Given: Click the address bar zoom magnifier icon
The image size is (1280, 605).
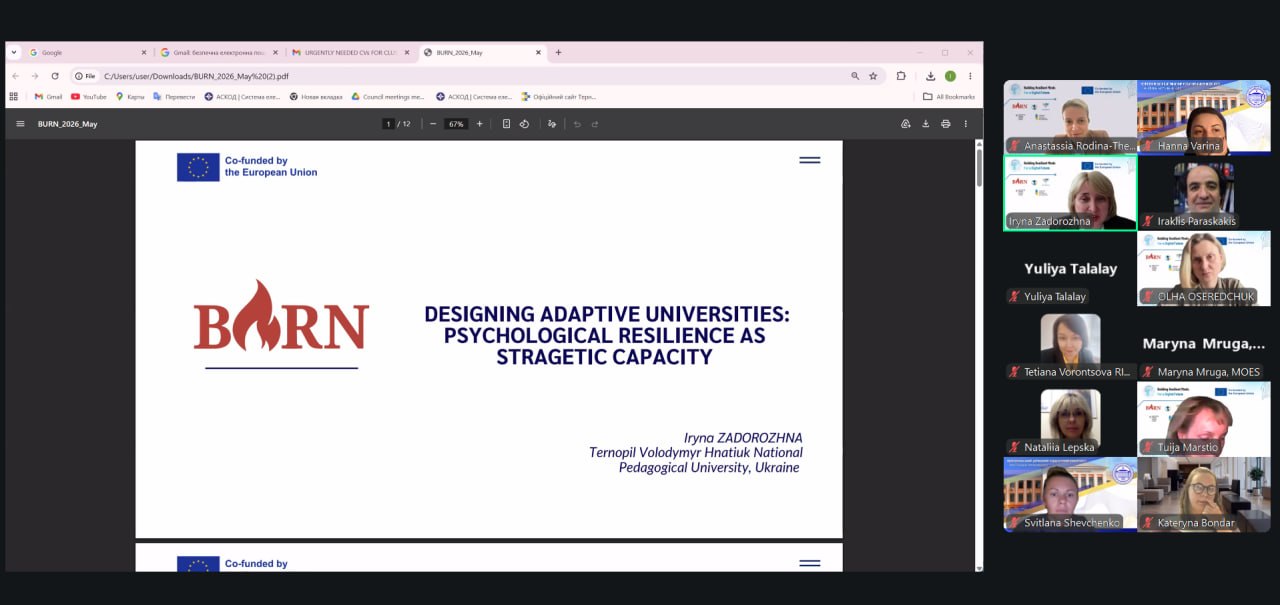Looking at the screenshot, I should tap(855, 76).
